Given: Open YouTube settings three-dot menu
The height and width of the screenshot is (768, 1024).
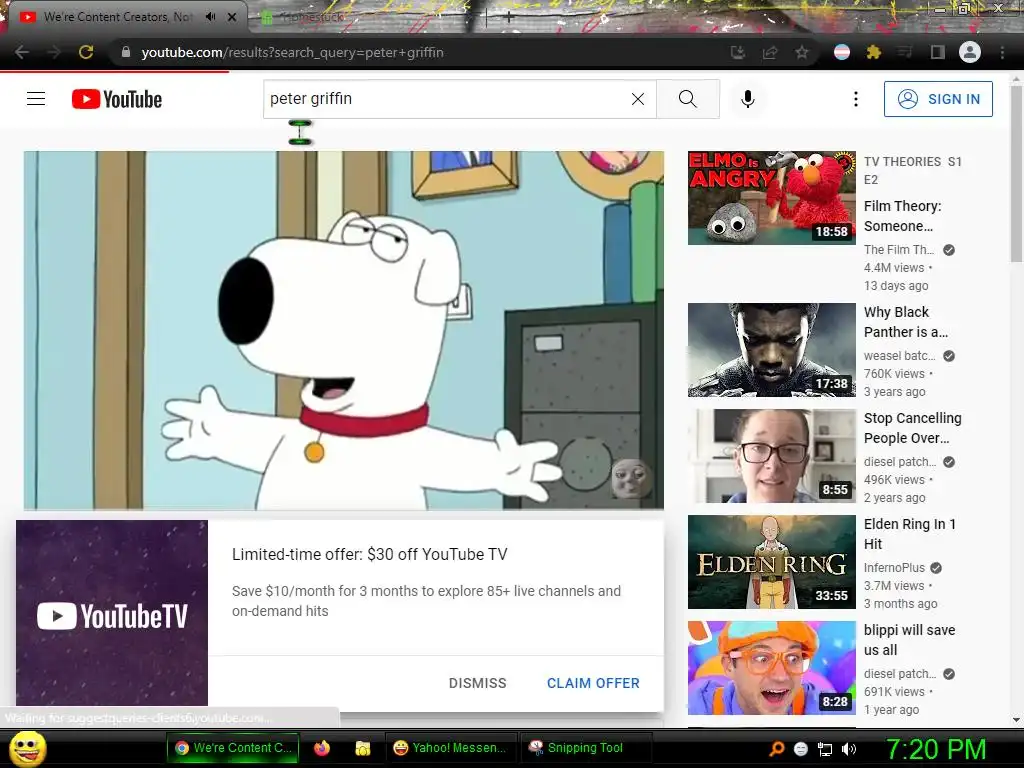Looking at the screenshot, I should [x=856, y=99].
